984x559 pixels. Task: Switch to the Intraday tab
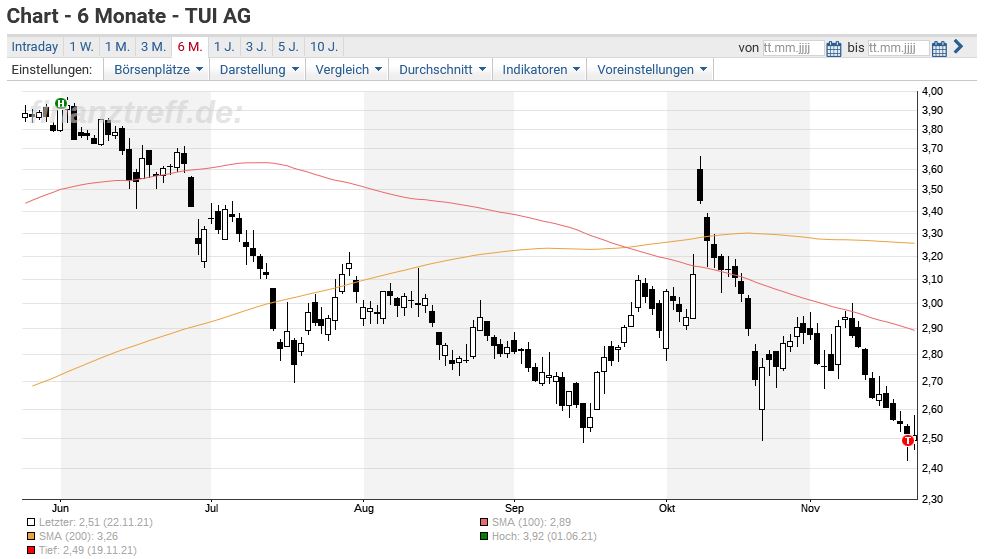35,46
